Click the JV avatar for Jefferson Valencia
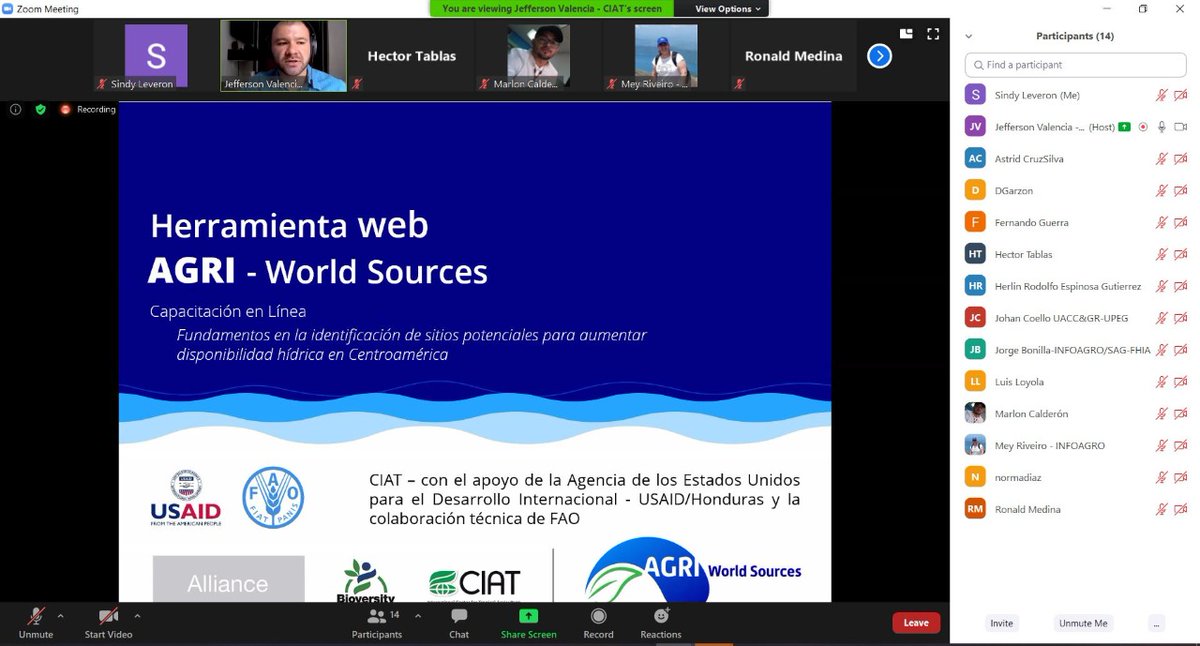Viewport: 1200px width, 646px height. tap(975, 127)
